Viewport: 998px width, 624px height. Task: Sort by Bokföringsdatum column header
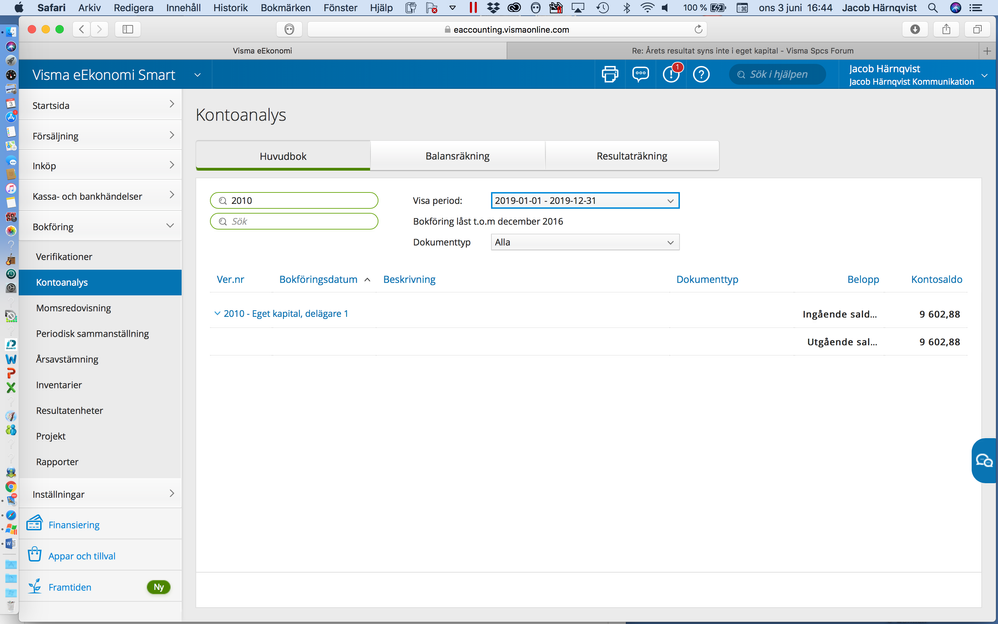[x=318, y=279]
